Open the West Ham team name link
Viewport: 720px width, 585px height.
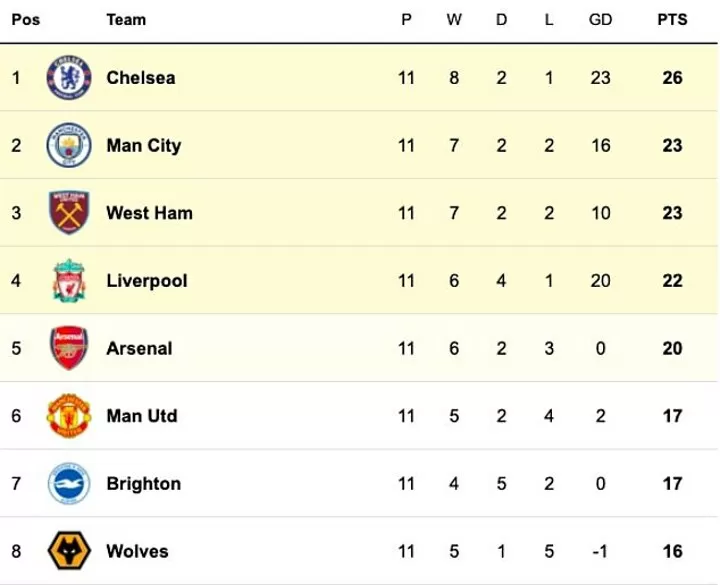coord(149,213)
